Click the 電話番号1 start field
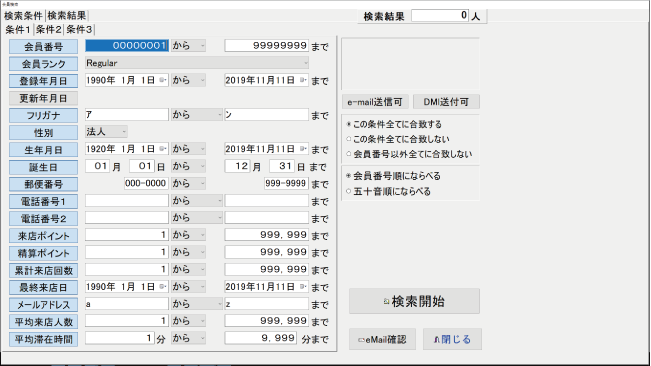This screenshot has width=651, height=366. (127, 200)
